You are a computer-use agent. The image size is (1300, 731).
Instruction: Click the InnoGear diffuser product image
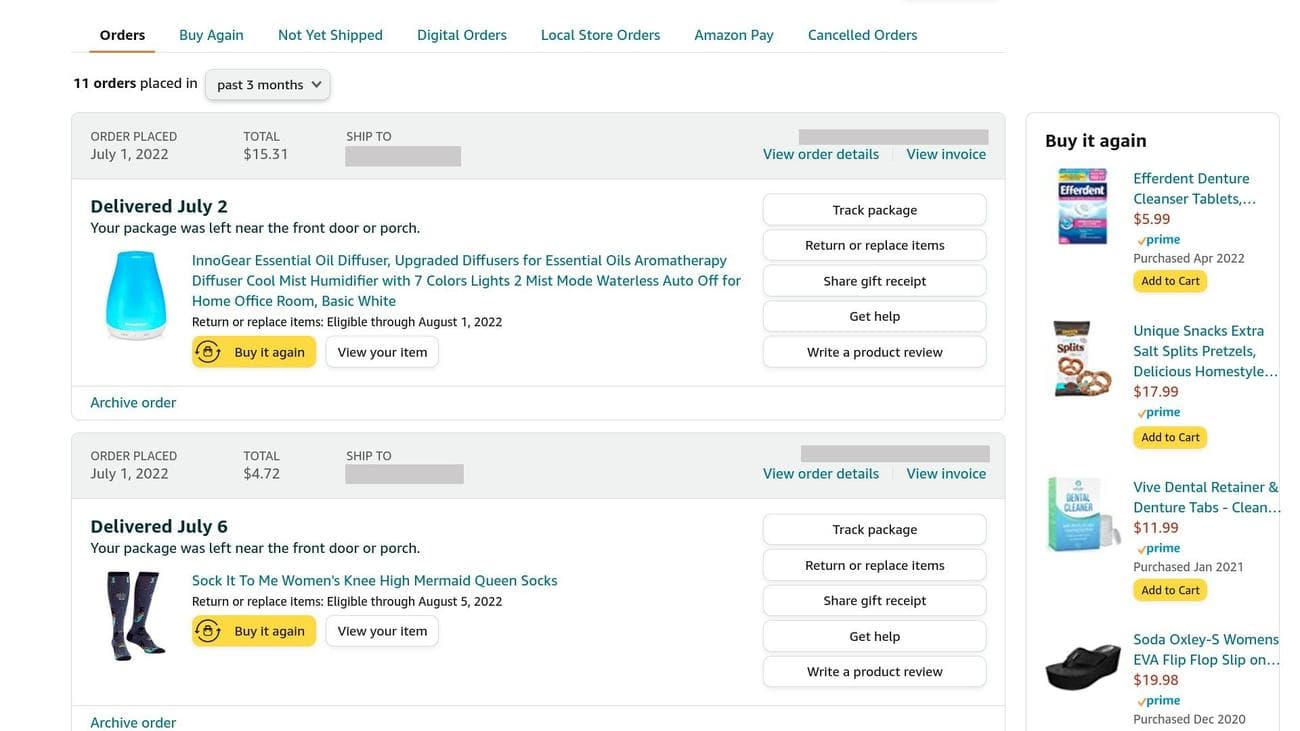pyautogui.click(x=135, y=296)
